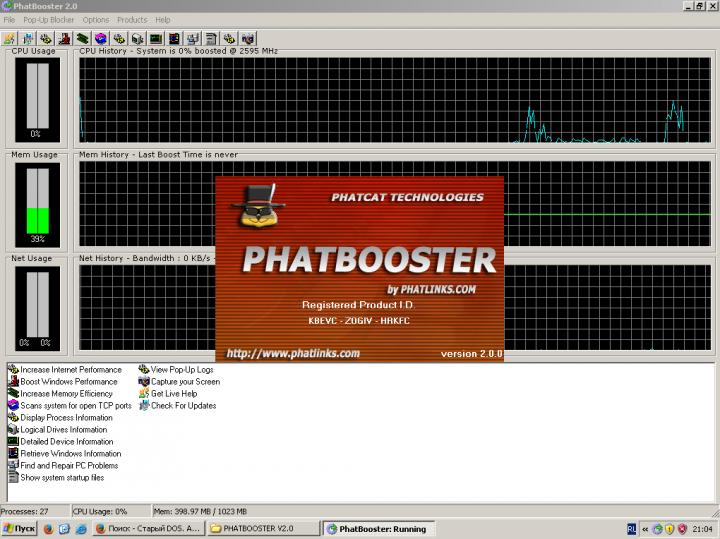Open View Pop-Up Logs in the list
The image size is (720, 539).
[181, 370]
